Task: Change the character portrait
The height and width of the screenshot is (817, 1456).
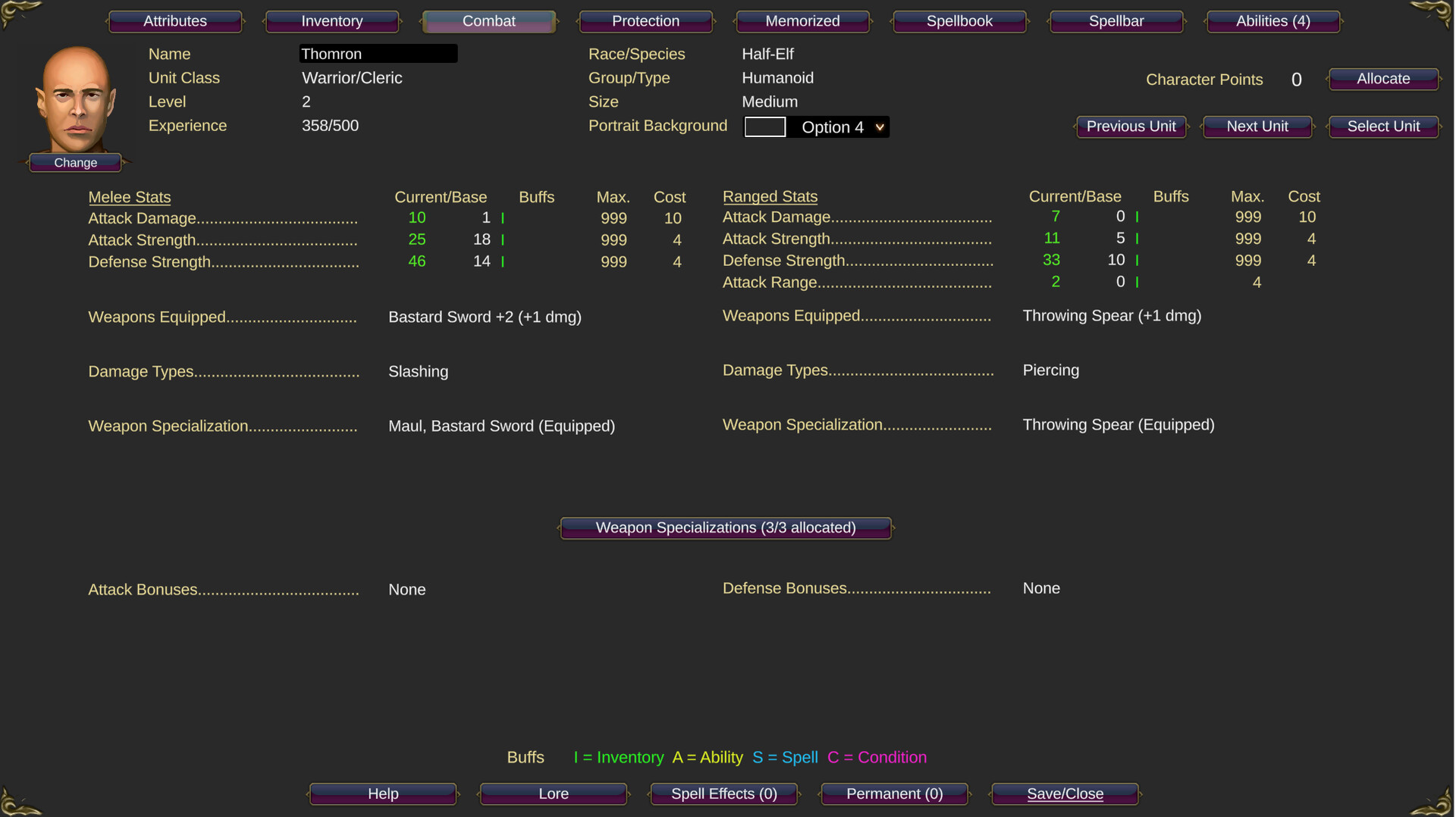Action: click(x=75, y=162)
